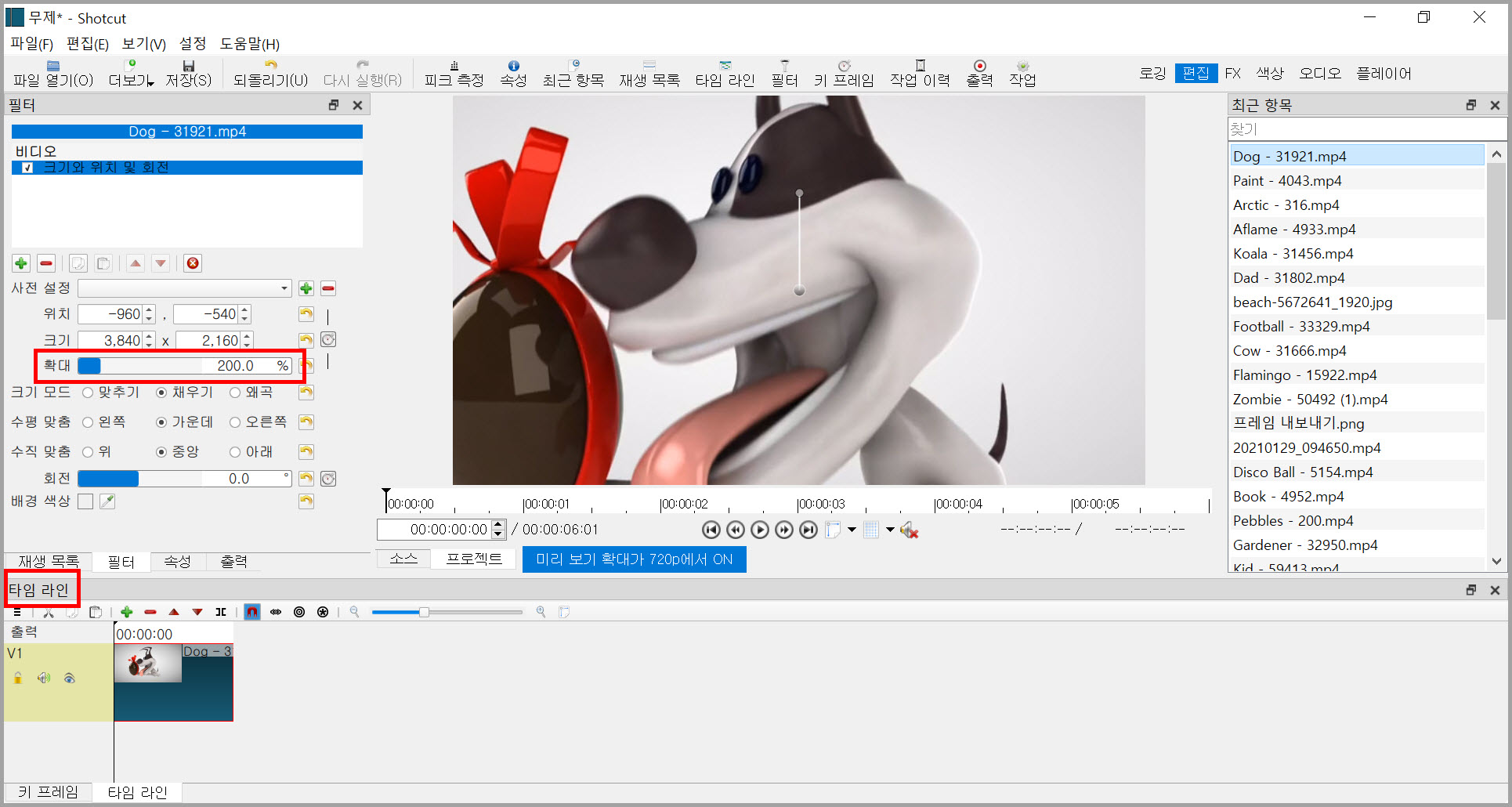Click the 미리 보기 확대가 720p에서 ON button

click(634, 559)
